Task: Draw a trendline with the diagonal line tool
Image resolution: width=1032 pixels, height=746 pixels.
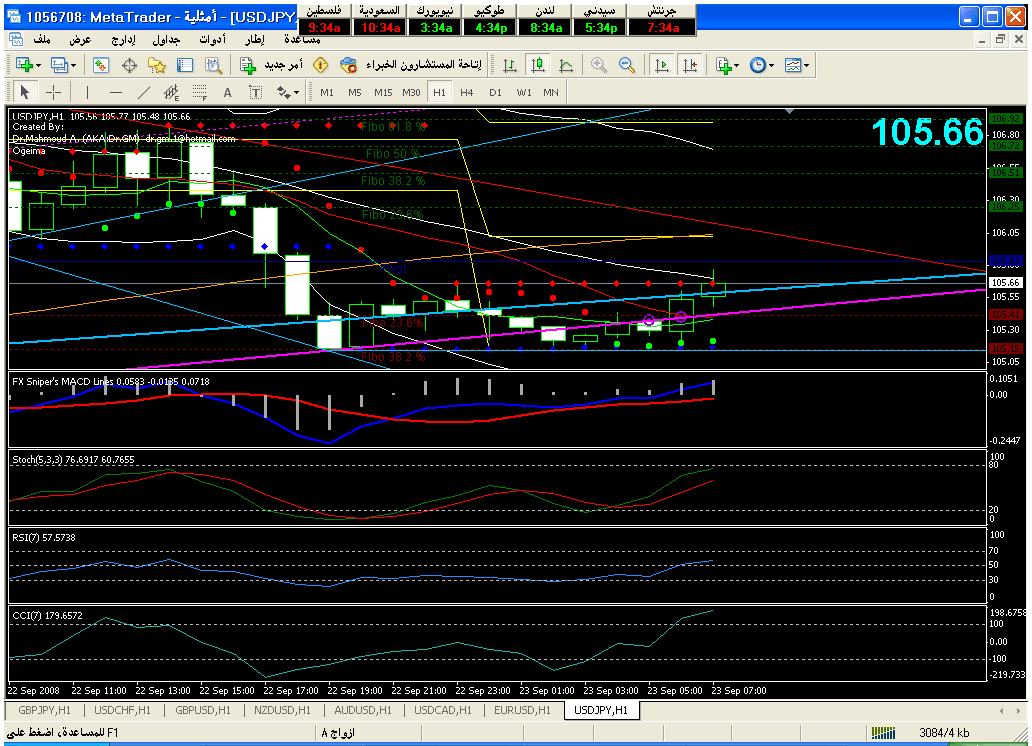Action: click(x=143, y=92)
